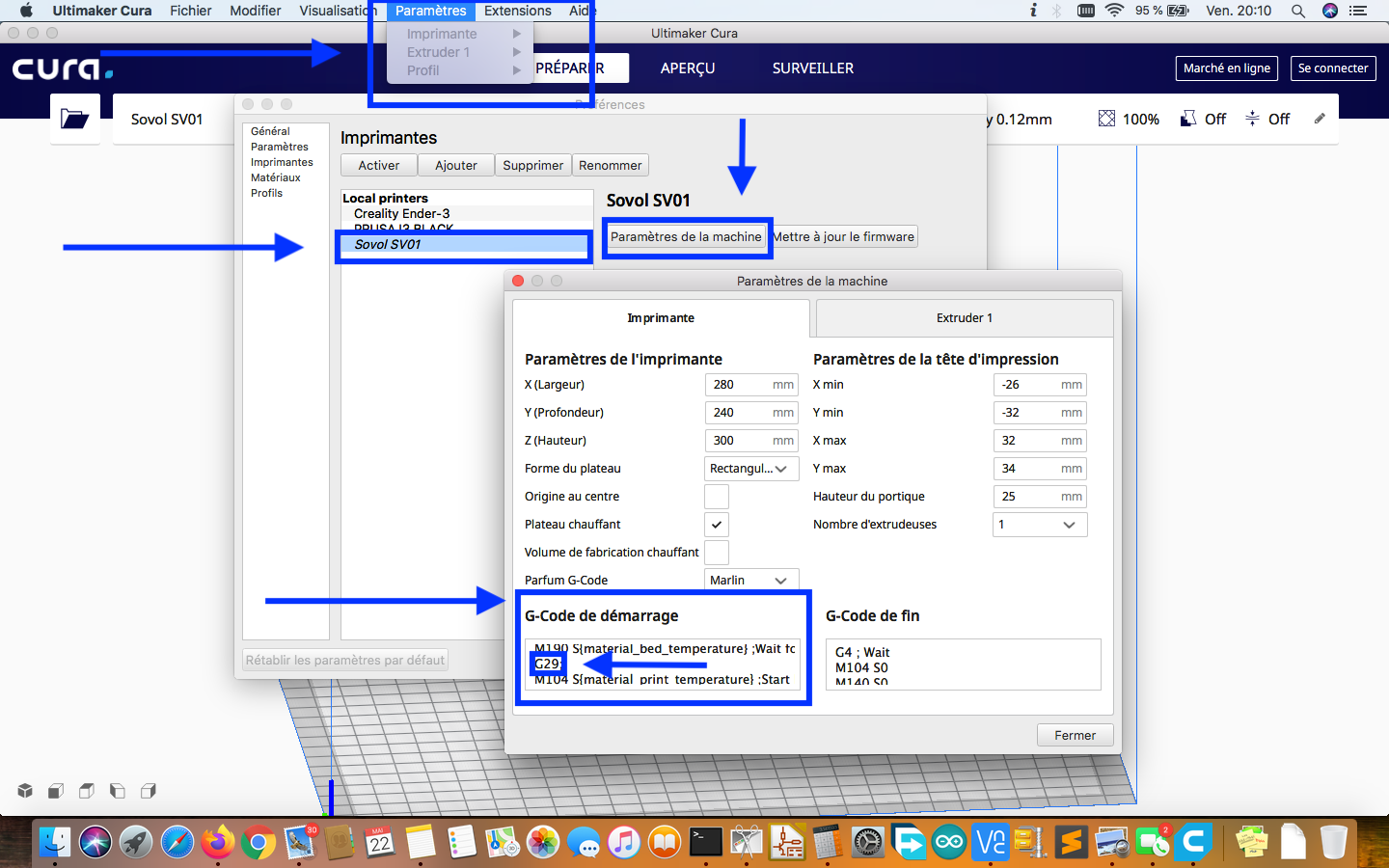Expand the Imprimante submenu
Screen dimensions: 1389x868
coord(459,34)
